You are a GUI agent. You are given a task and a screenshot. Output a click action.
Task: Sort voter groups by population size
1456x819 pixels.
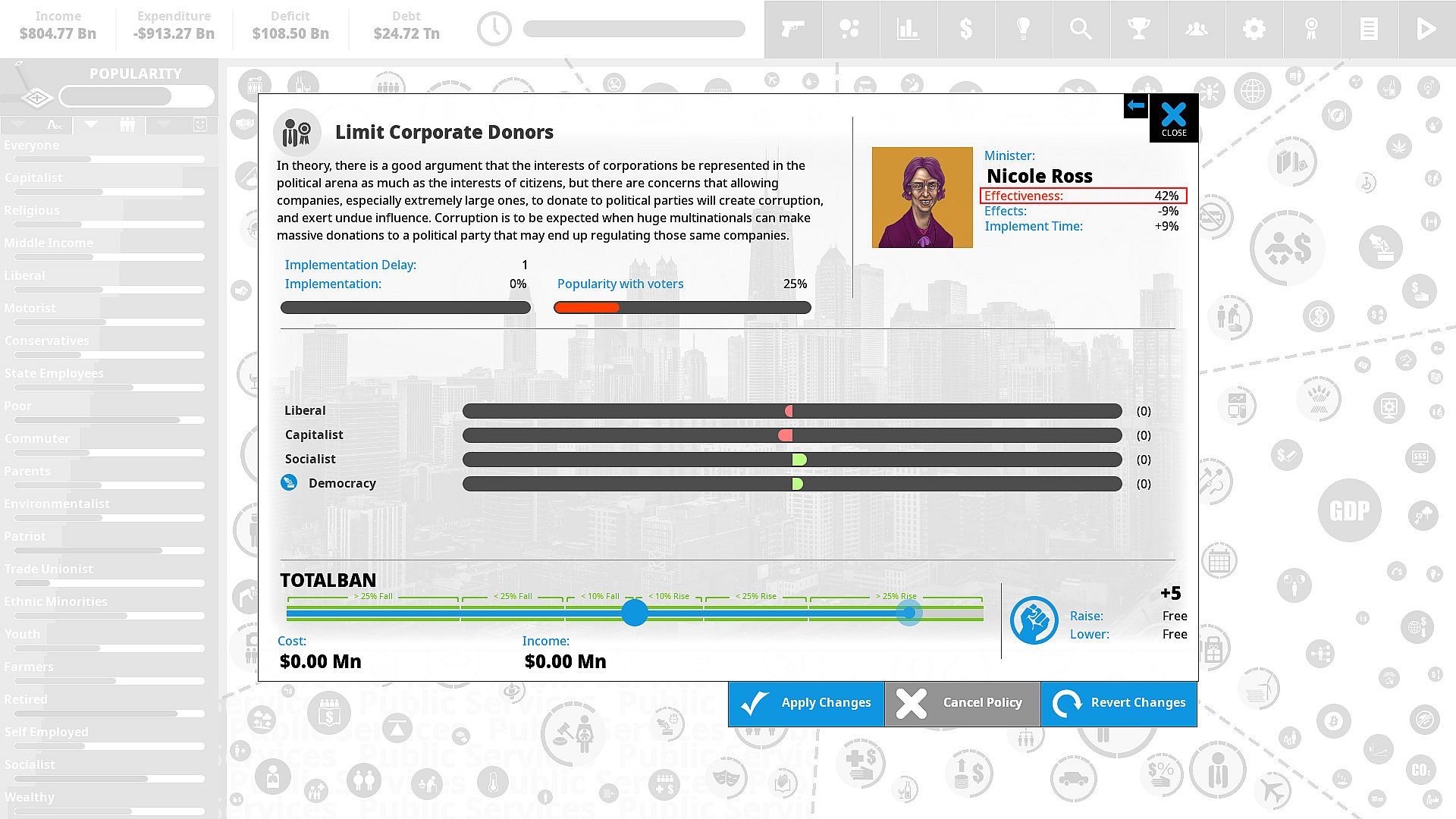coord(127,124)
